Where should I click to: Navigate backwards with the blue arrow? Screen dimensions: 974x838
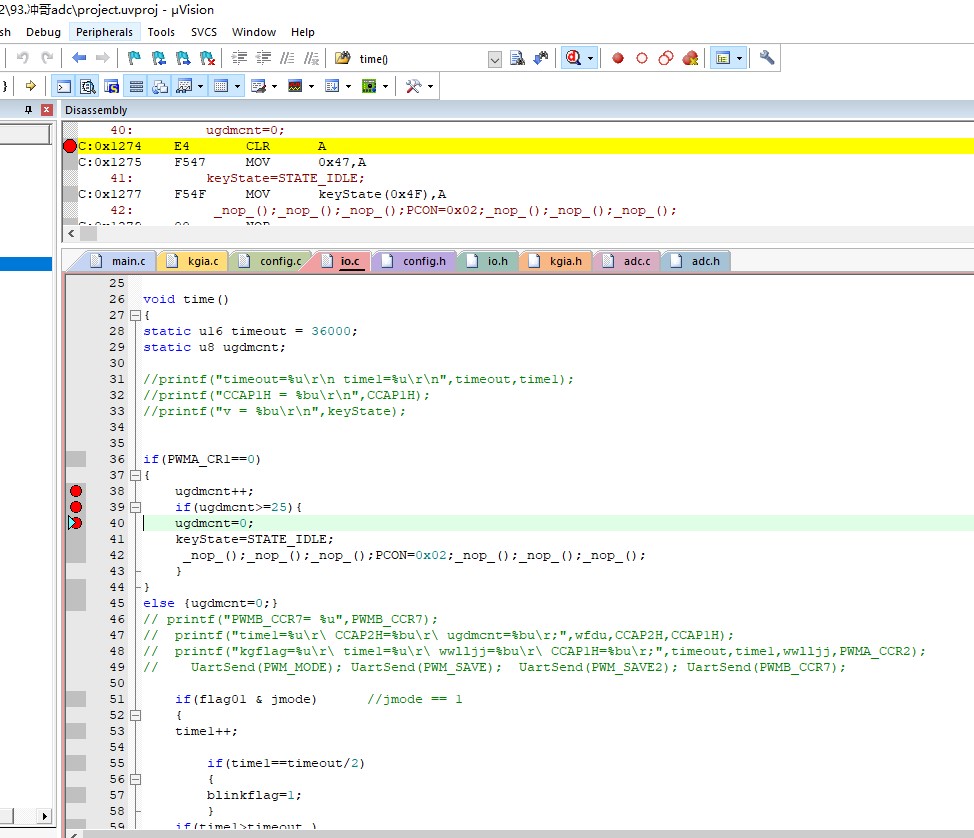(79, 58)
